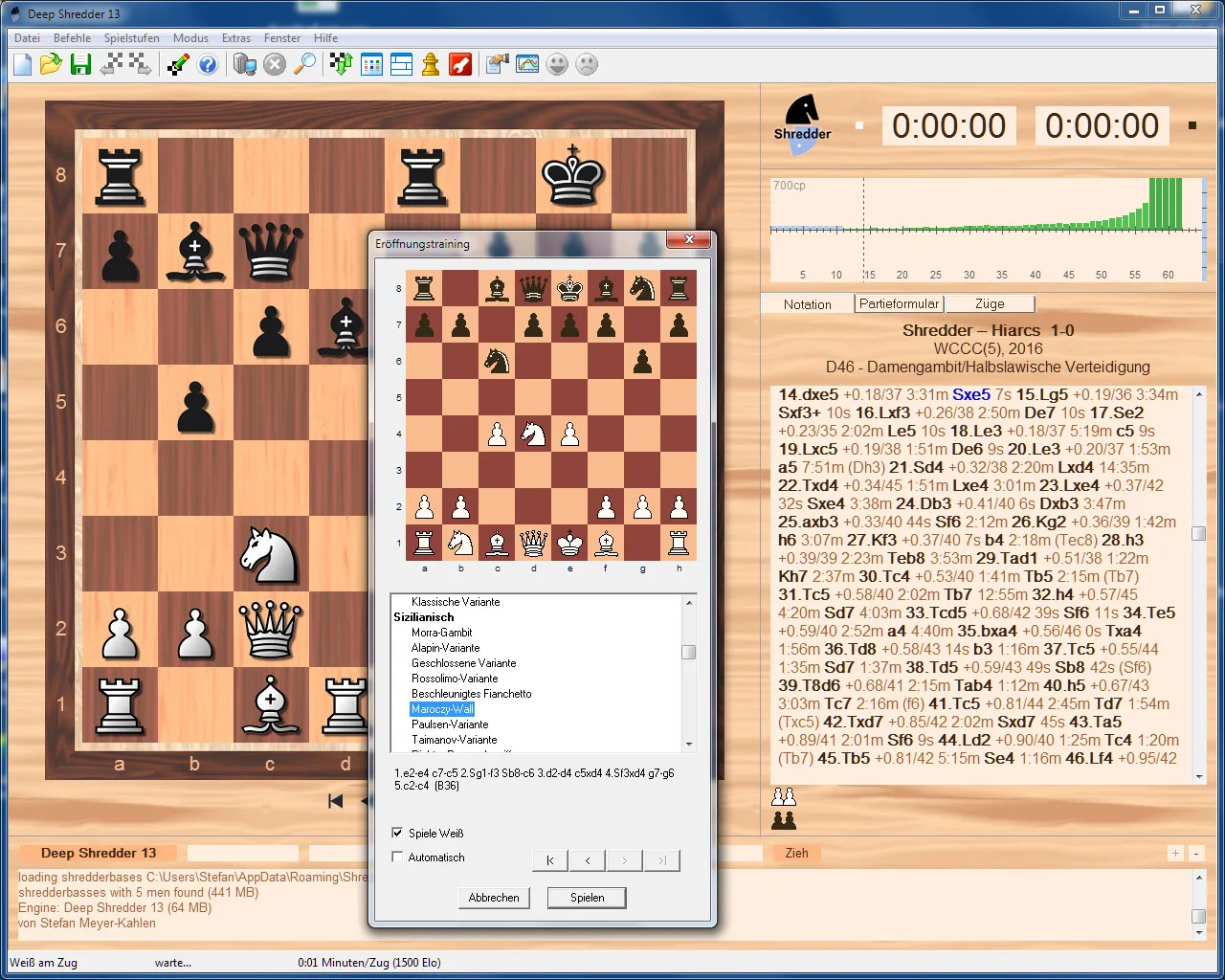Open the Datei menu
The height and width of the screenshot is (980, 1225).
[x=28, y=38]
